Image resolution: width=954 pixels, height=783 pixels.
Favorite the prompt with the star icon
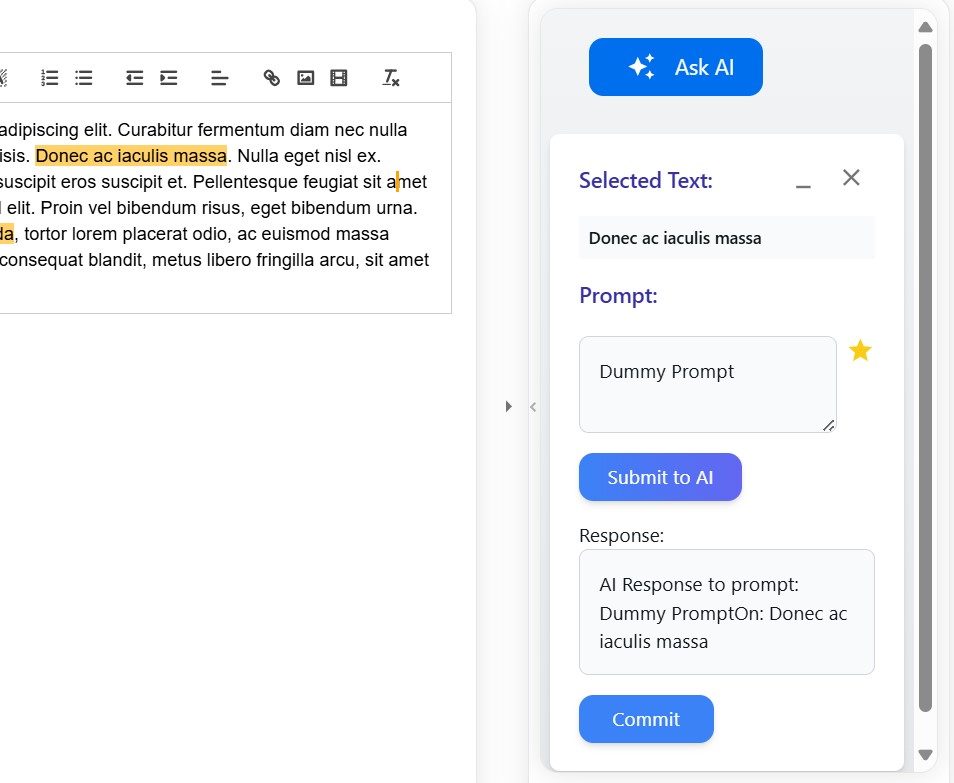tap(860, 350)
